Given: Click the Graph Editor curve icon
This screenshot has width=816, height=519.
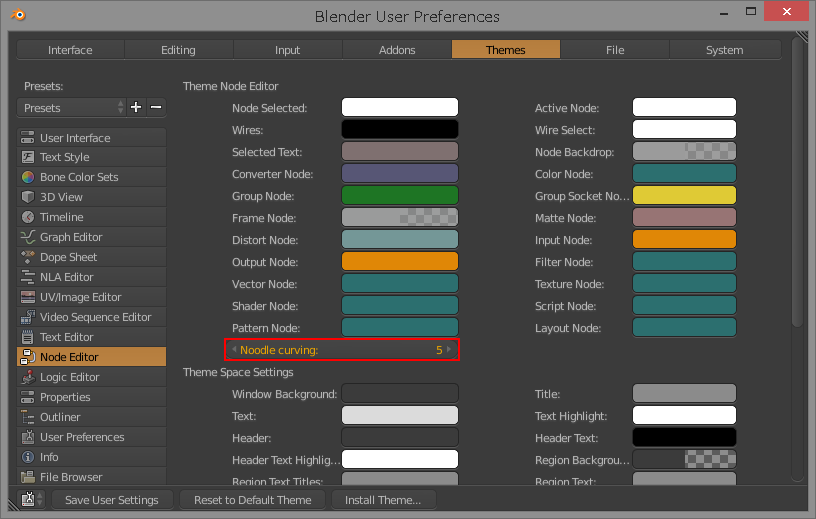Looking at the screenshot, I should (x=28, y=237).
